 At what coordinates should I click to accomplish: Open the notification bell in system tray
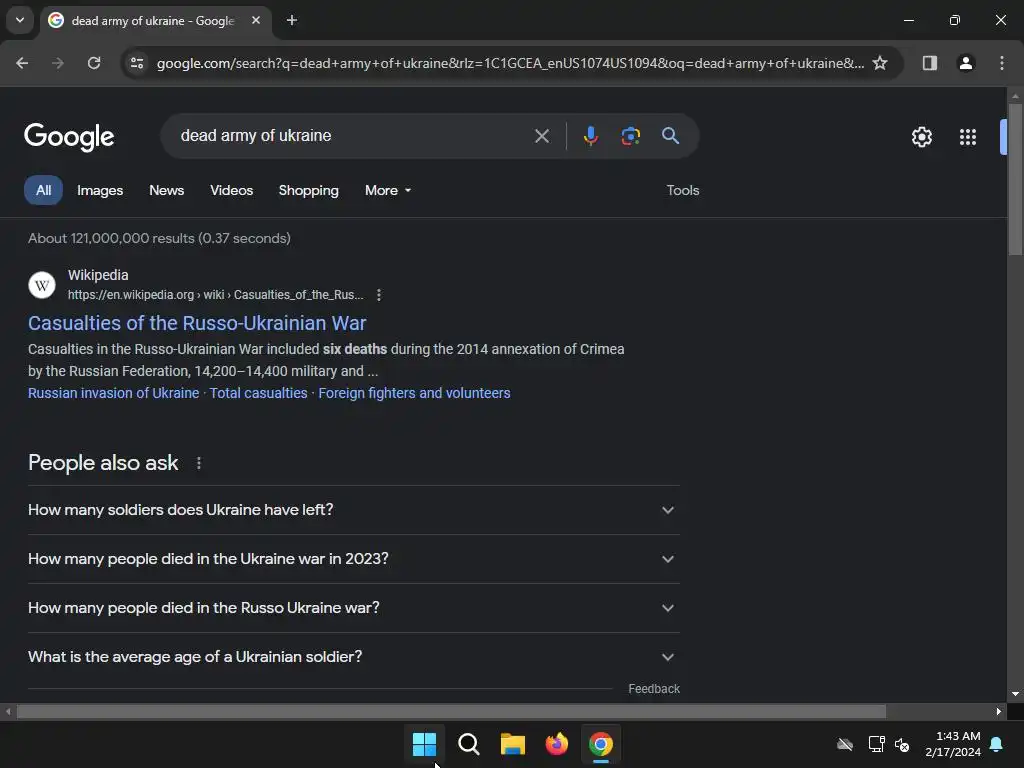(997, 744)
